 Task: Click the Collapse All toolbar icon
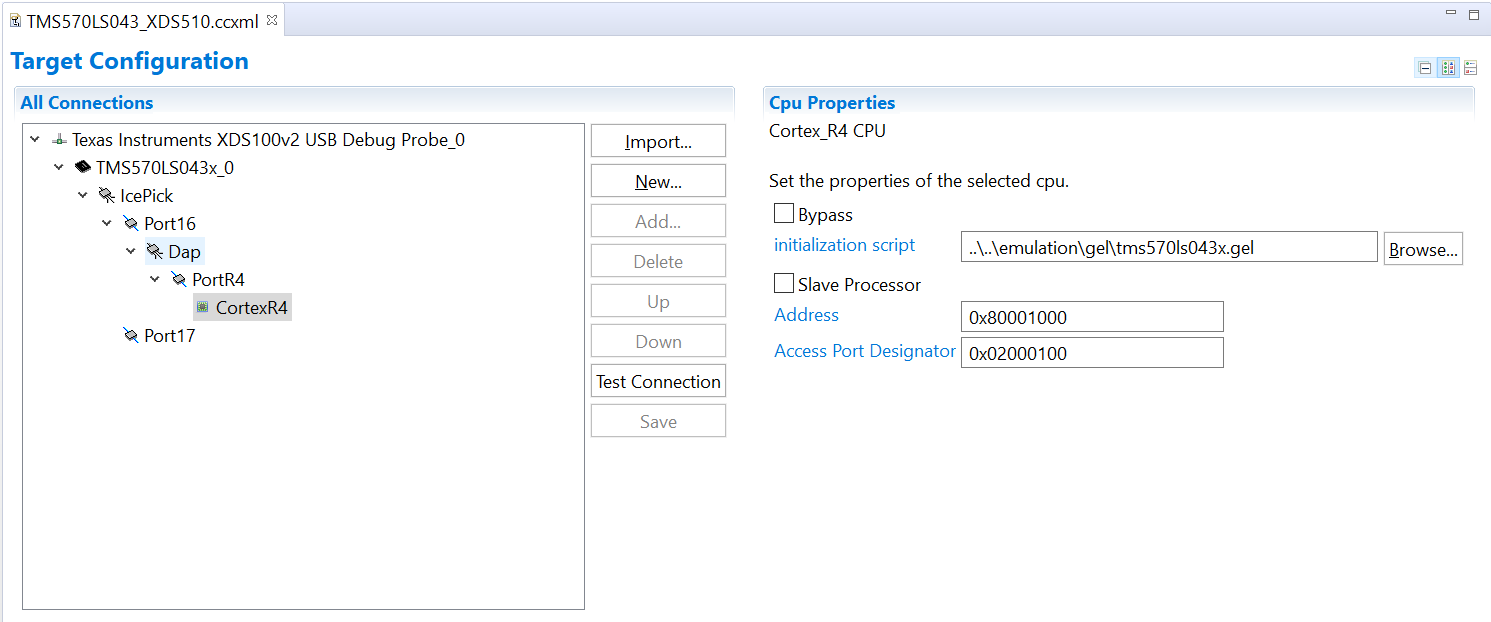coord(1425,68)
